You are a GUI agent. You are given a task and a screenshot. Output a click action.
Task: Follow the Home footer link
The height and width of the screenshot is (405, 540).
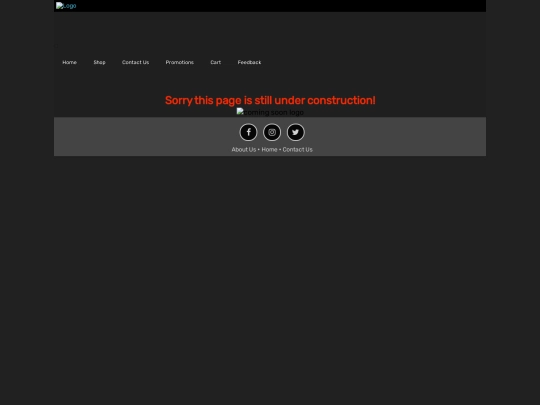click(x=269, y=149)
